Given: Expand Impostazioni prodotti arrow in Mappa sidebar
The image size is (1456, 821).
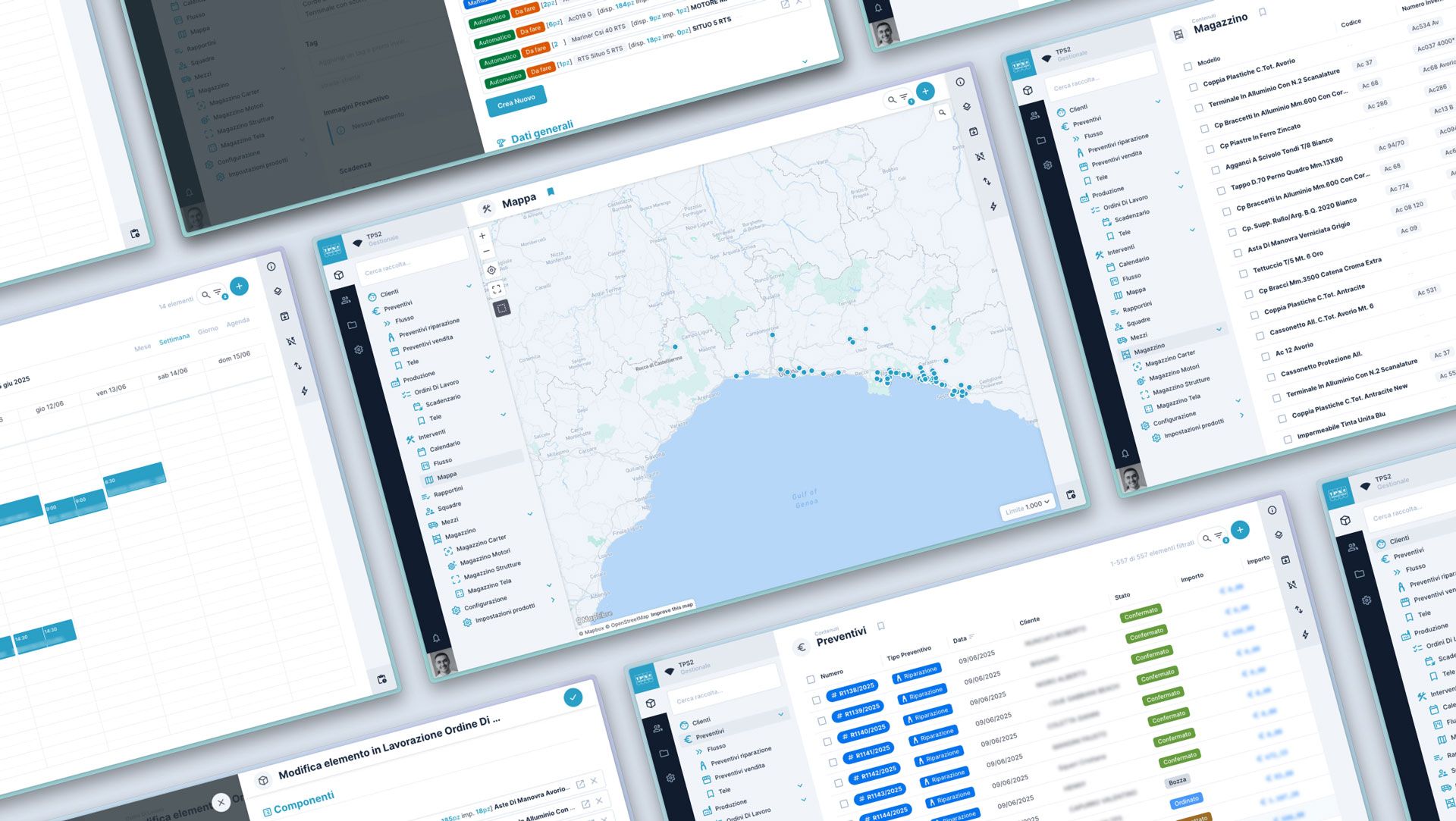Looking at the screenshot, I should tap(552, 600).
